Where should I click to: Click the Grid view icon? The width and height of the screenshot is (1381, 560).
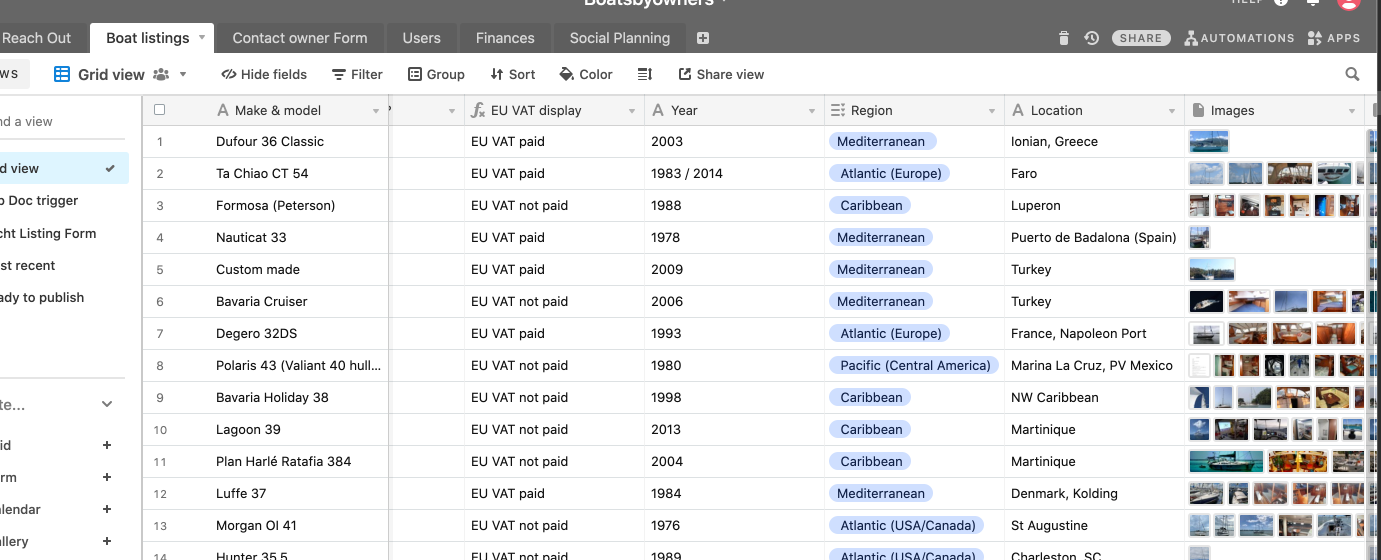coord(62,74)
